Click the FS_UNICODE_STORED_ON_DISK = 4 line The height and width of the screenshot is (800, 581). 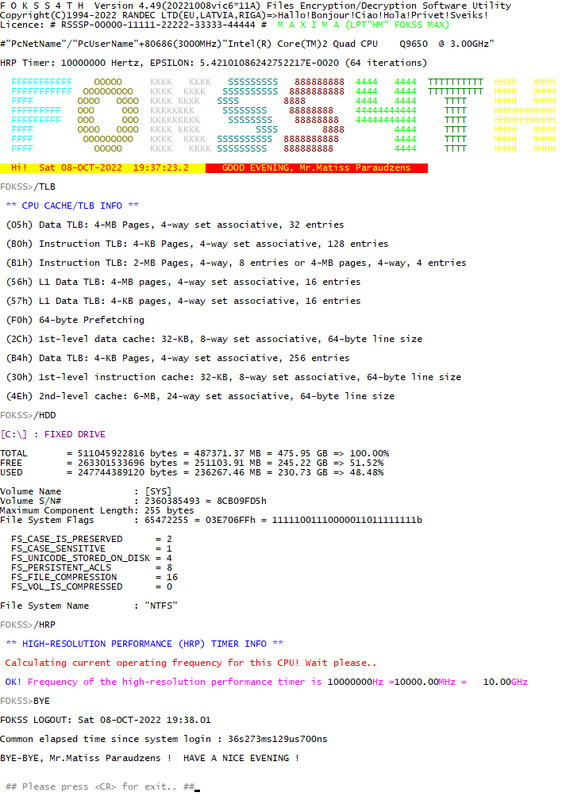coord(91,558)
